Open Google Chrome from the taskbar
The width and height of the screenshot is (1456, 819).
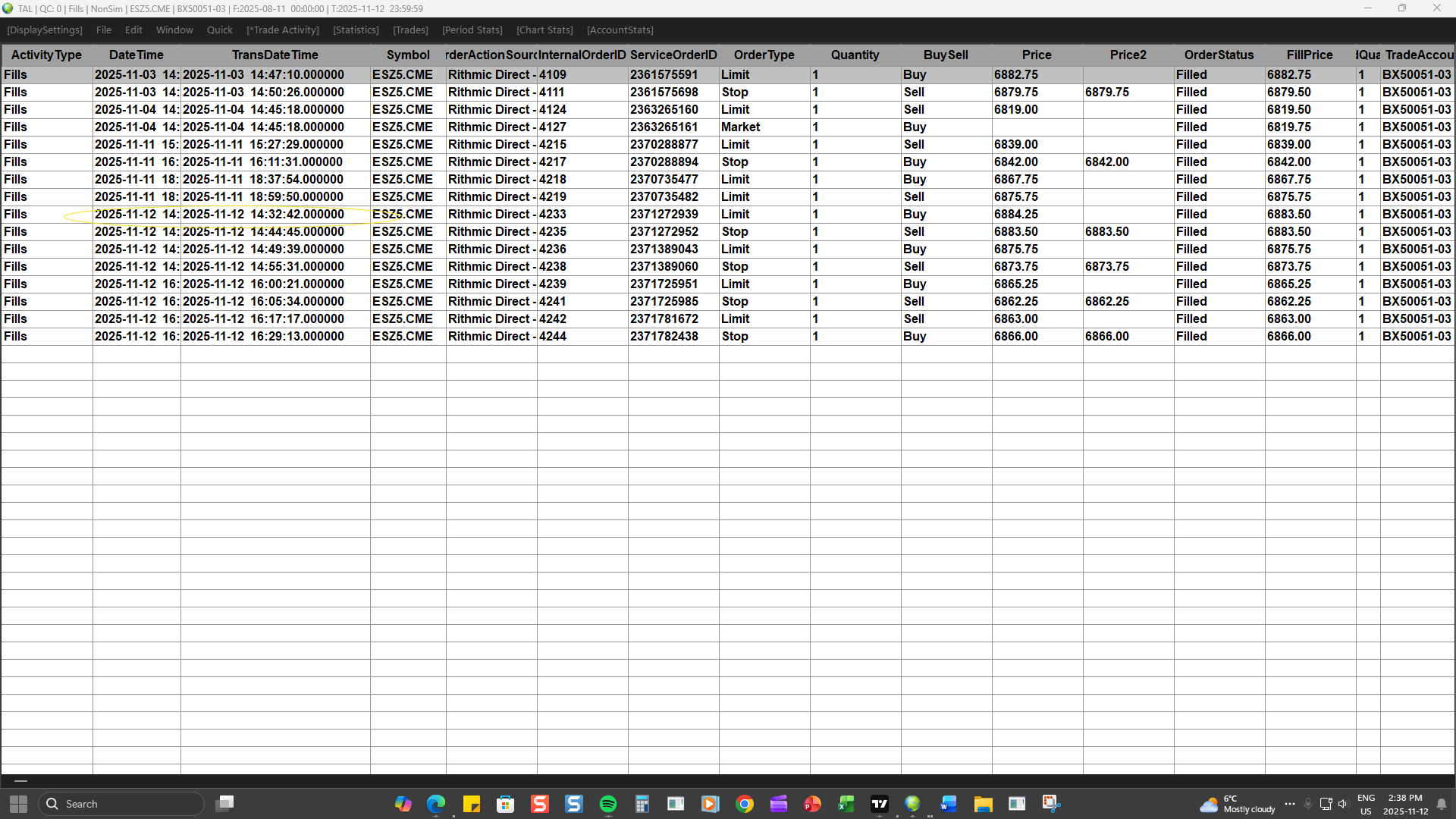click(745, 804)
